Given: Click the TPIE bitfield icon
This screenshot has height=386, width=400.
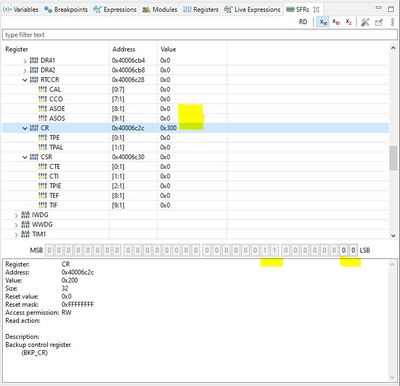Looking at the screenshot, I should [42, 186].
